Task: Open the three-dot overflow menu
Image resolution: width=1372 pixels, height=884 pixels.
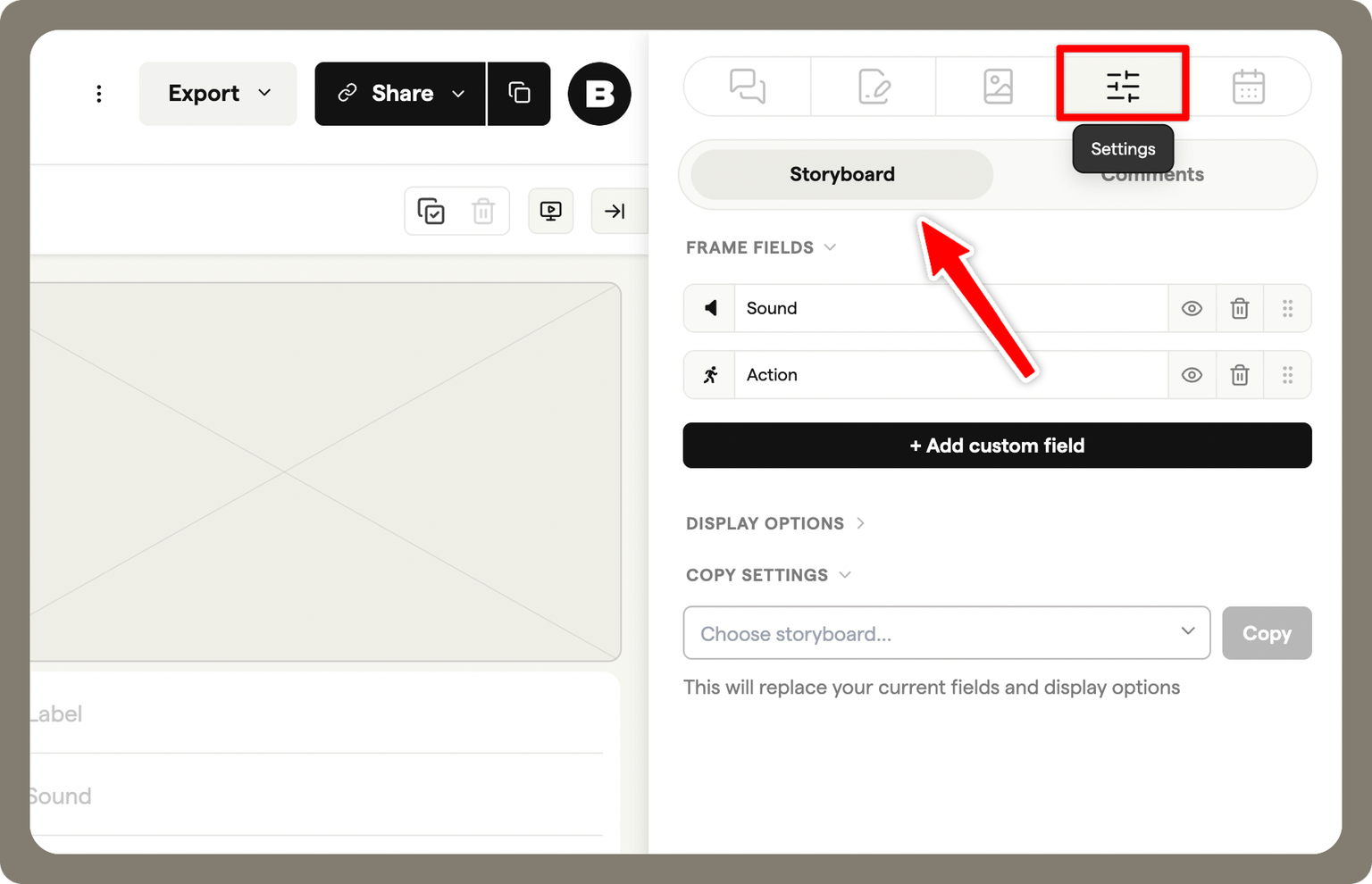Action: coord(98,93)
